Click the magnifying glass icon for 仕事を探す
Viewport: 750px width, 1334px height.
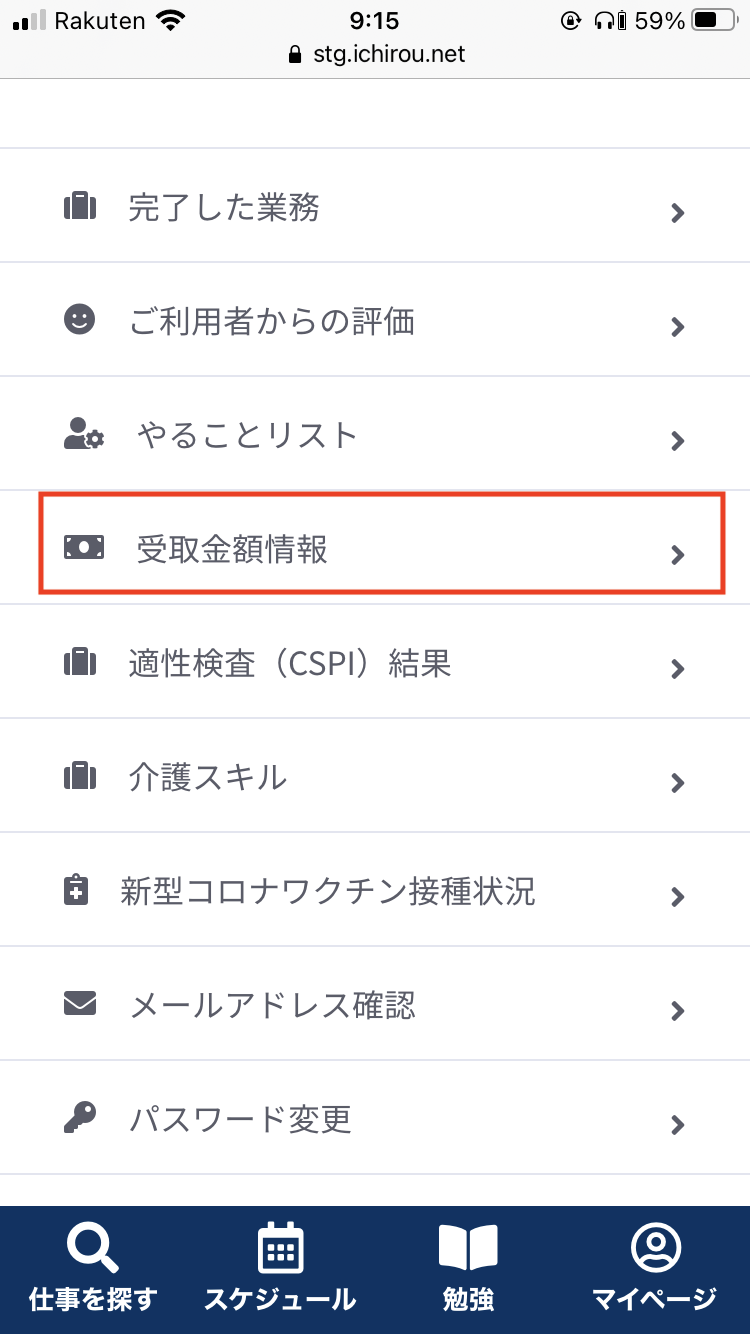pos(92,1247)
